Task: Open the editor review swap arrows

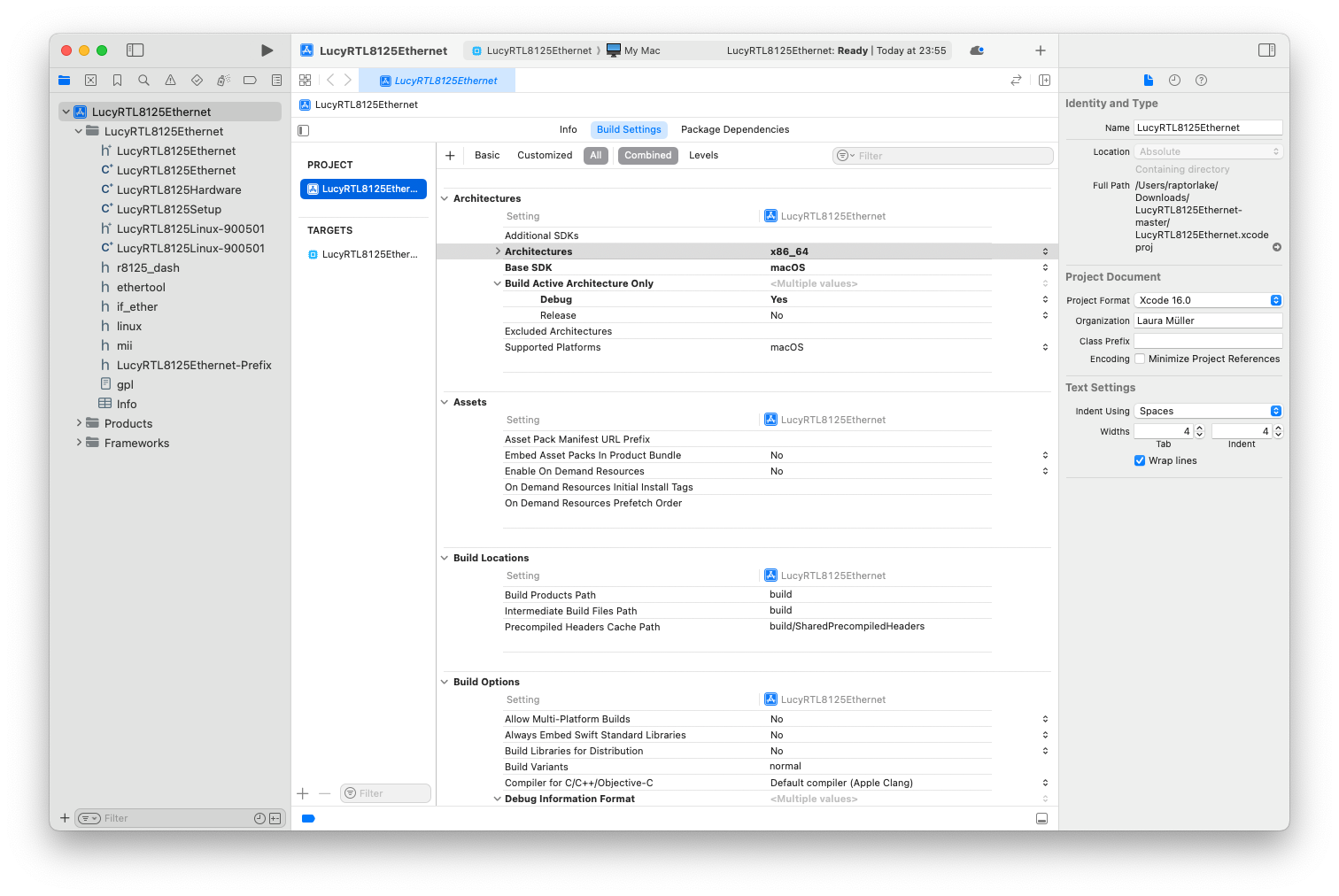Action: 1017,81
